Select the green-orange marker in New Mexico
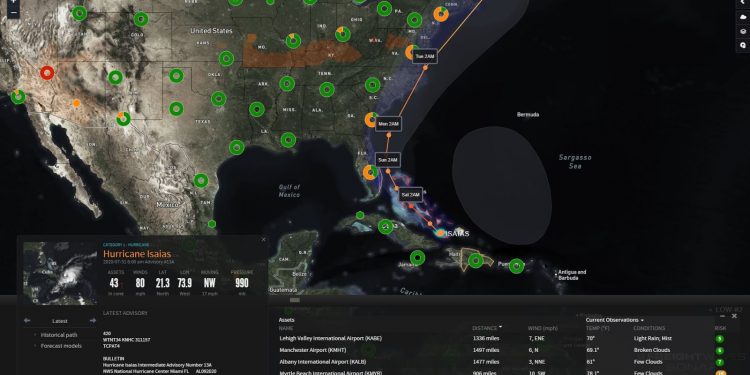This screenshot has height=375, width=750. click(123, 118)
